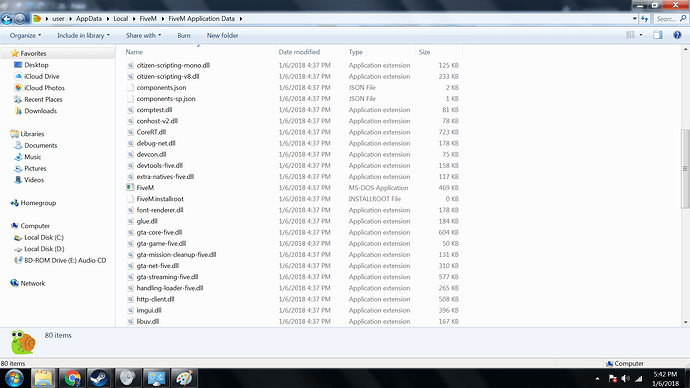Open the Documents library
Image resolution: width=690 pixels, height=388 pixels.
[40, 145]
